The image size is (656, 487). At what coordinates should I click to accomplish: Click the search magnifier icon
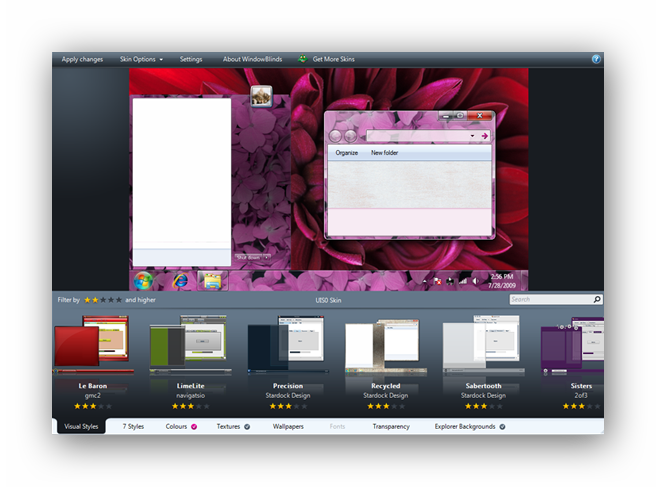point(598,299)
